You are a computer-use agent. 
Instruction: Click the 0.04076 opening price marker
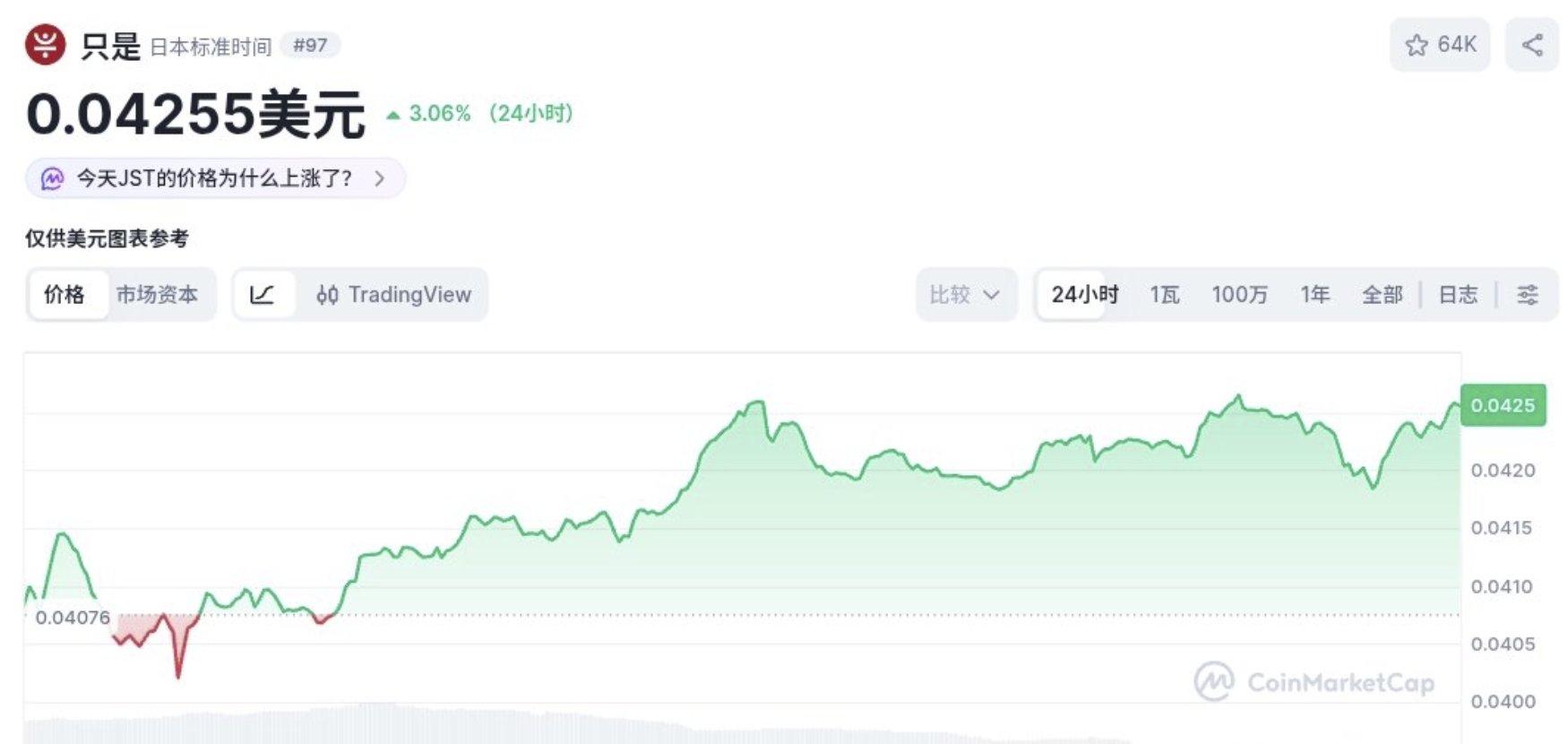(x=73, y=618)
